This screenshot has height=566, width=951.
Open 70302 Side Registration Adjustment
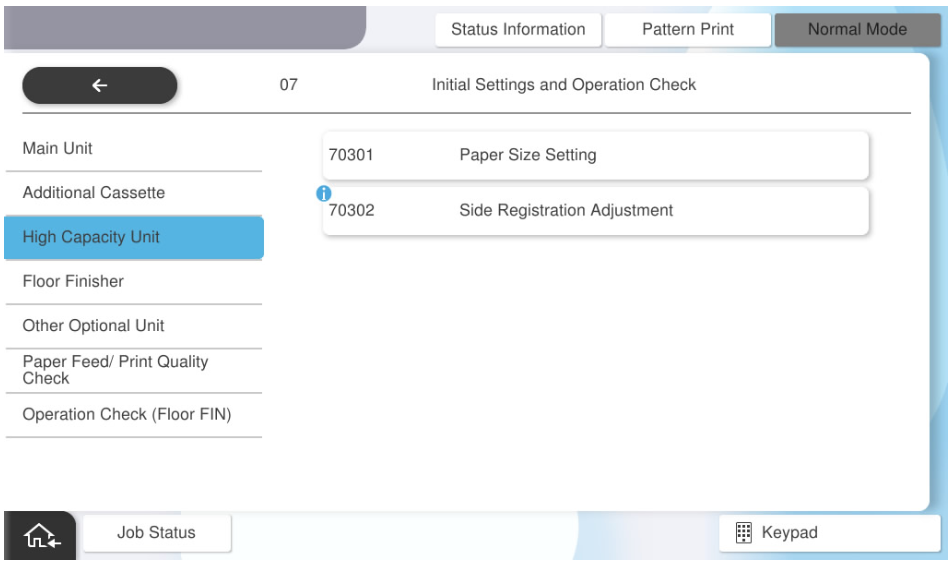click(595, 211)
